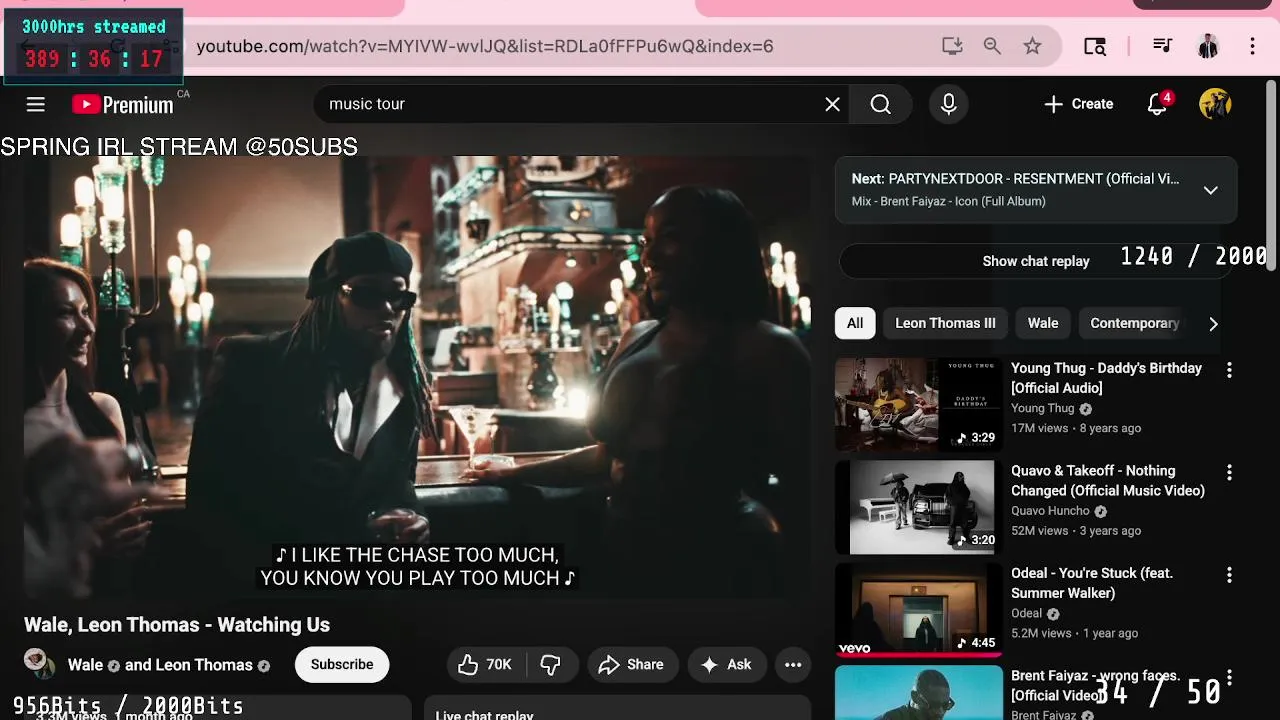Viewport: 1280px width, 720px height.
Task: Open the Create menu
Action: [x=1078, y=104]
